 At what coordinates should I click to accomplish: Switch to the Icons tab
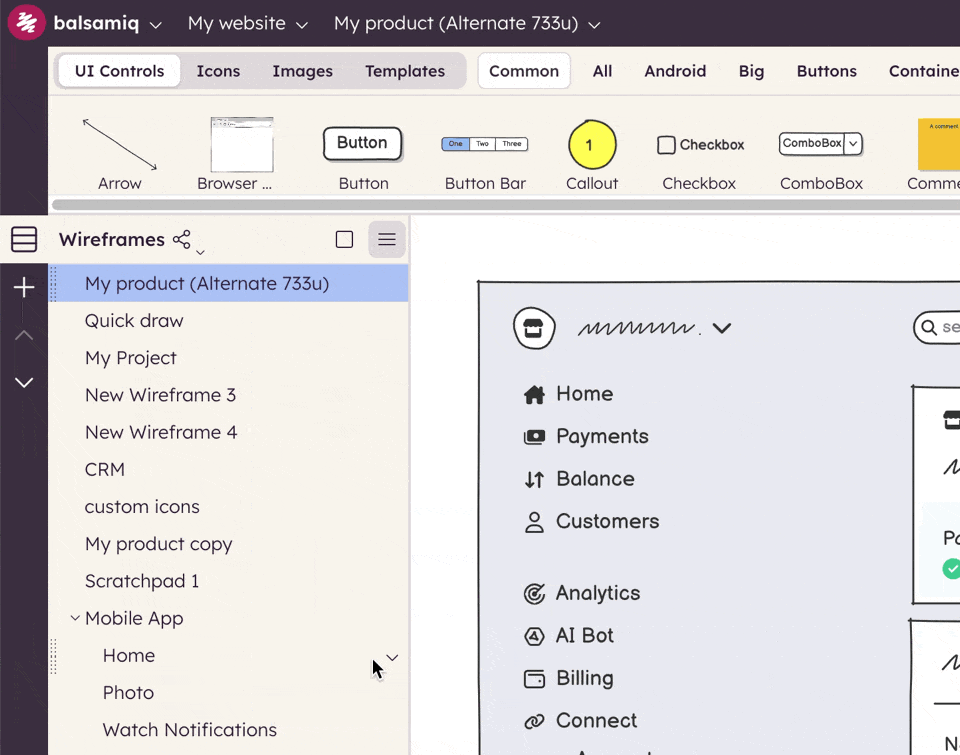218,71
